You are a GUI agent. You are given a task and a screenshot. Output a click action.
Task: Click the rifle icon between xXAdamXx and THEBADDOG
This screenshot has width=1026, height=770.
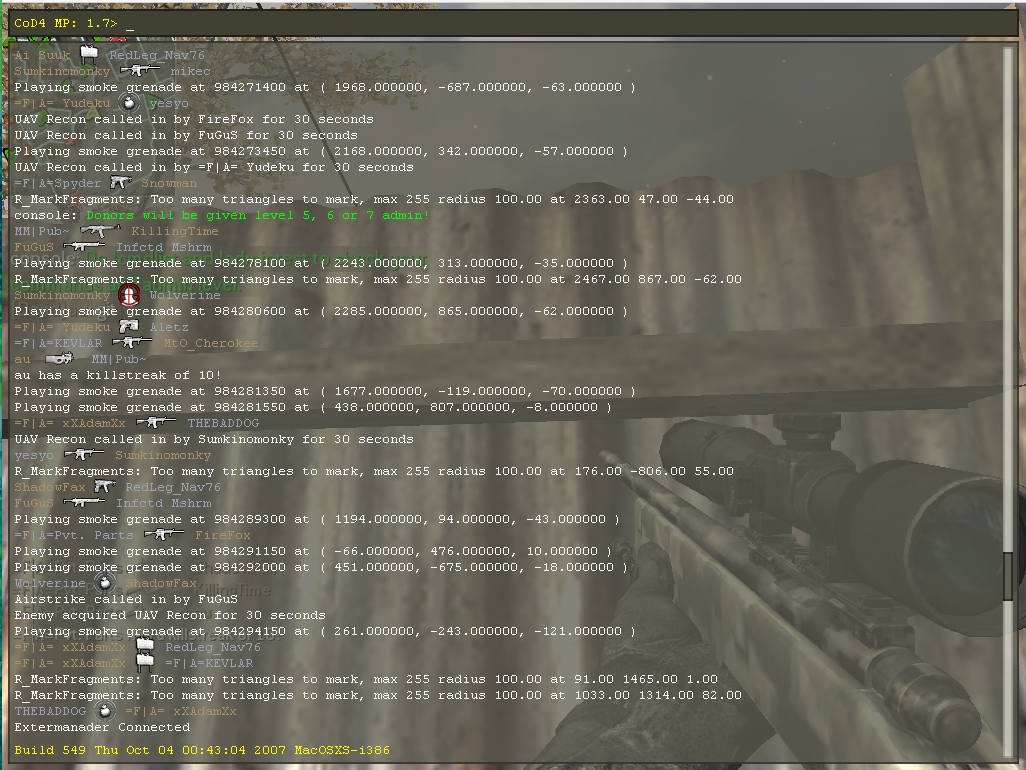pos(156,423)
